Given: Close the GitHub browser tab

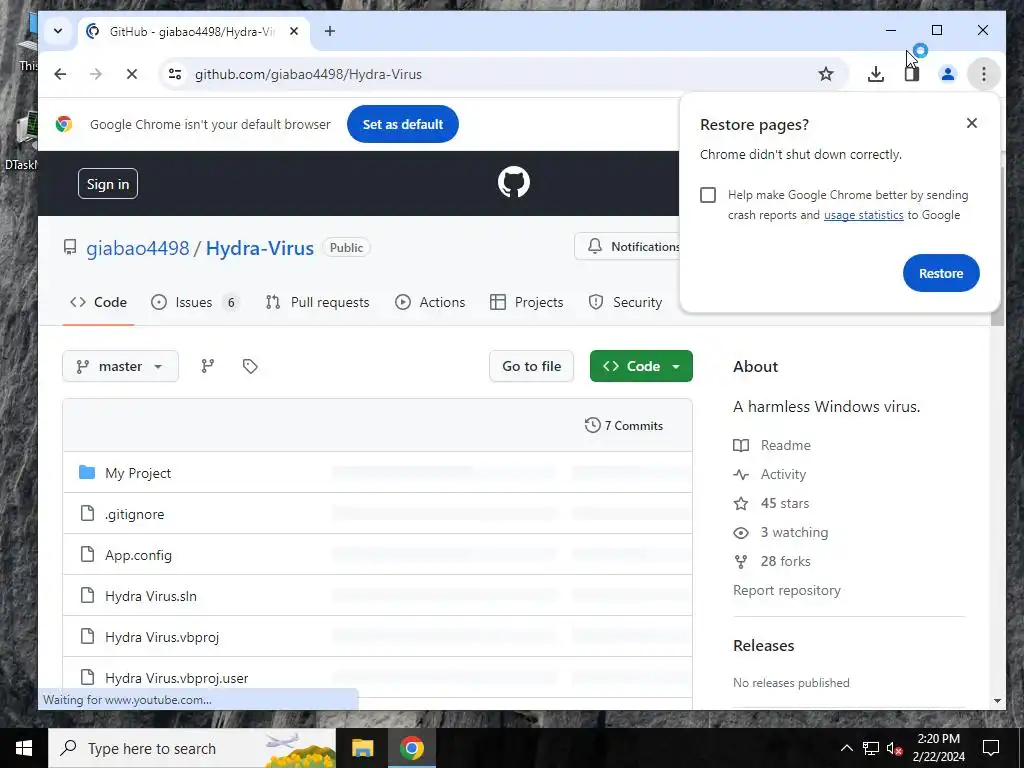Looking at the screenshot, I should click(294, 31).
